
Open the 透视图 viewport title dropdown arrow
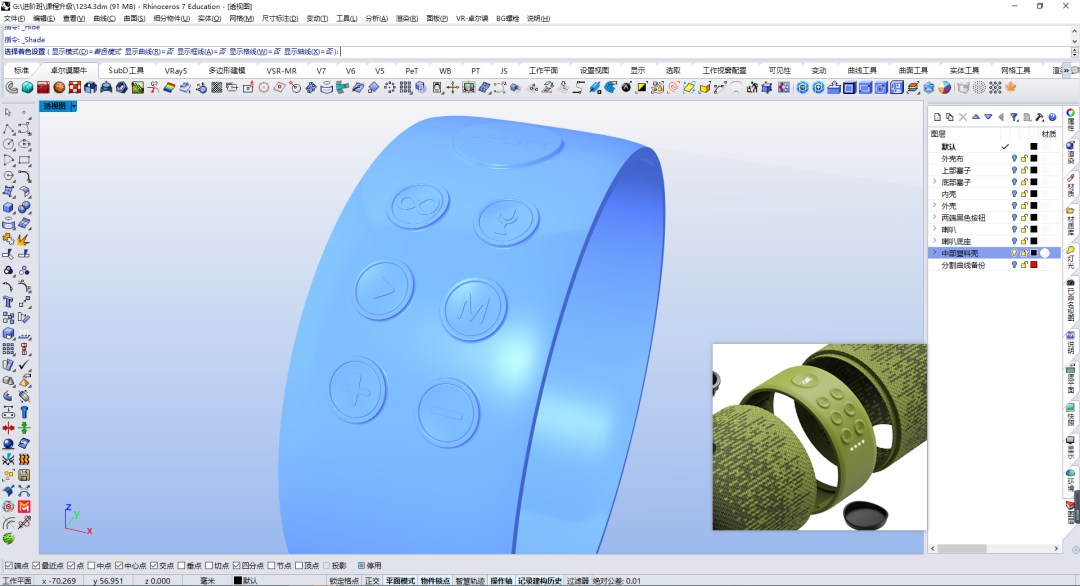(73, 106)
